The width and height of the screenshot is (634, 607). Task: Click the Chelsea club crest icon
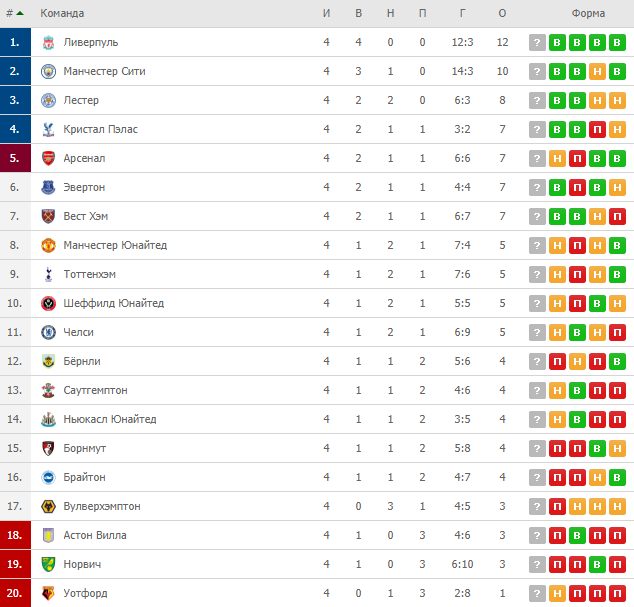pos(48,332)
